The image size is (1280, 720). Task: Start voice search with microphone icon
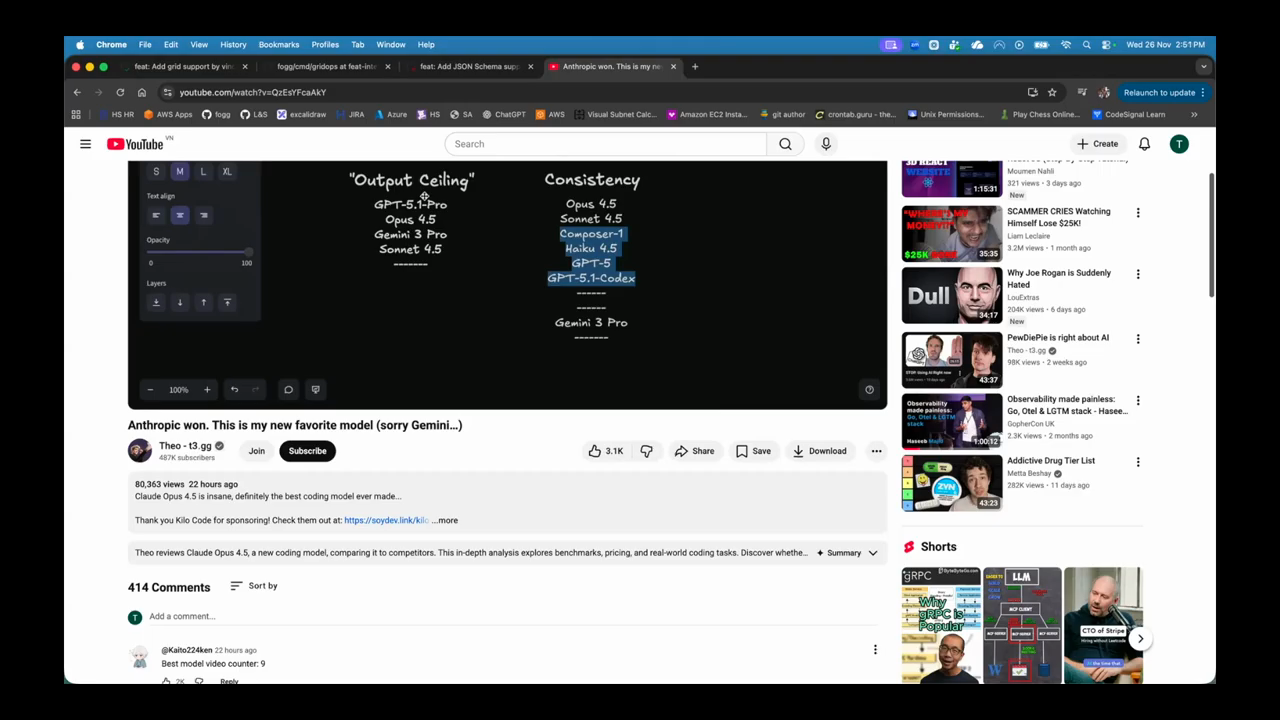click(826, 144)
